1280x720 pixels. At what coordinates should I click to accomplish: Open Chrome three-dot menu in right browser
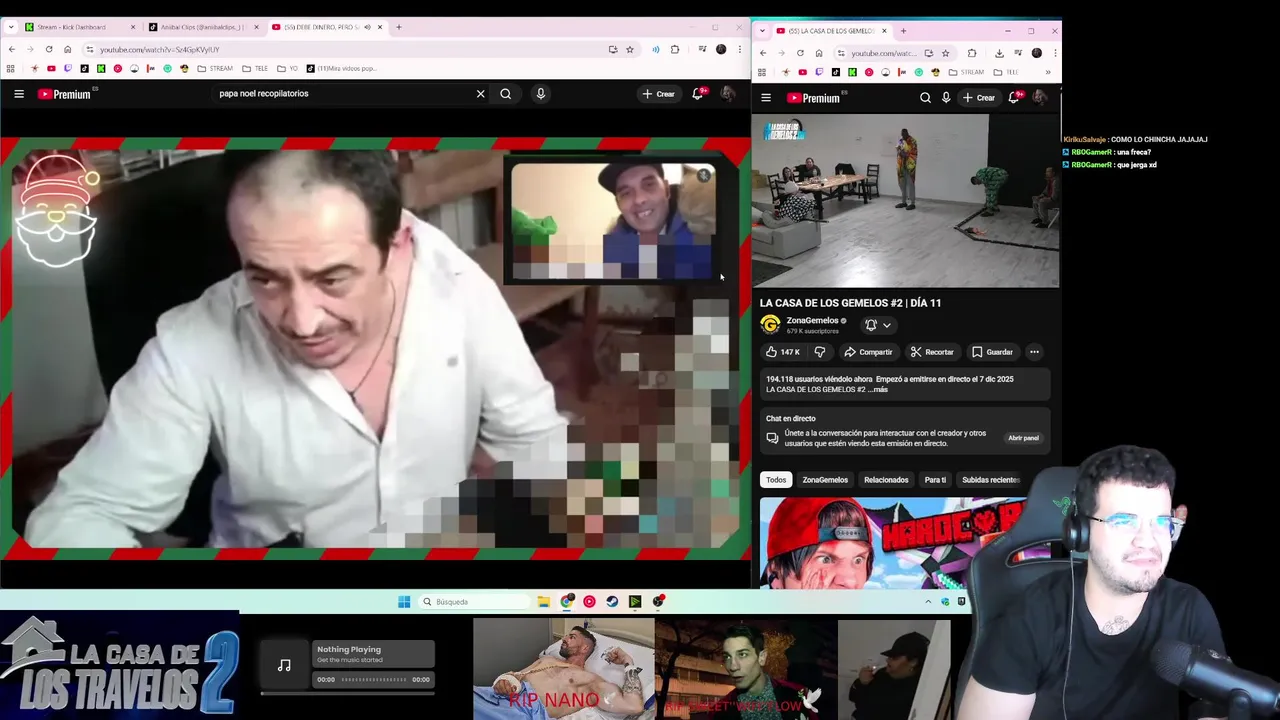coord(1053,53)
